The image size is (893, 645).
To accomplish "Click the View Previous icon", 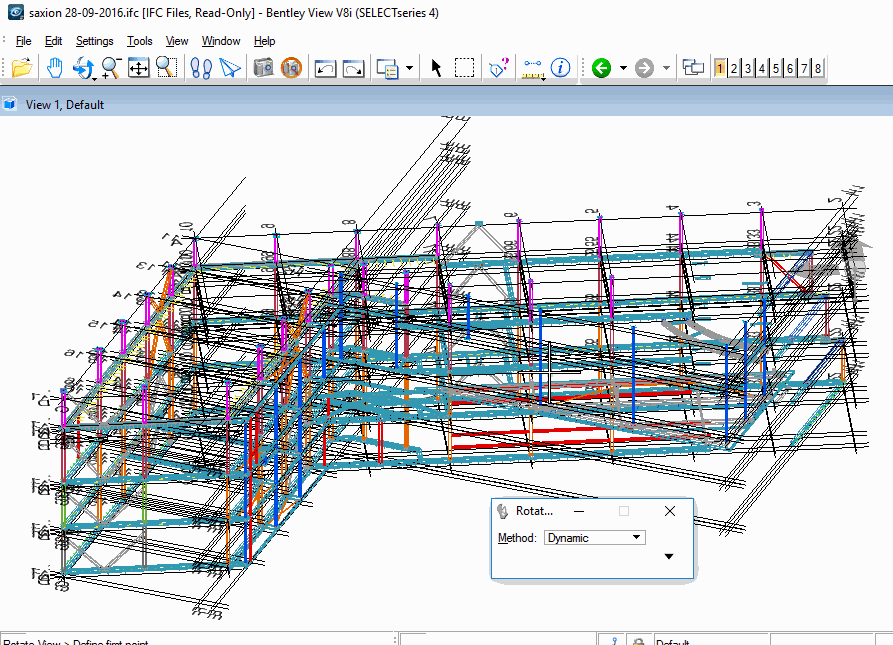I will pyautogui.click(x=325, y=68).
